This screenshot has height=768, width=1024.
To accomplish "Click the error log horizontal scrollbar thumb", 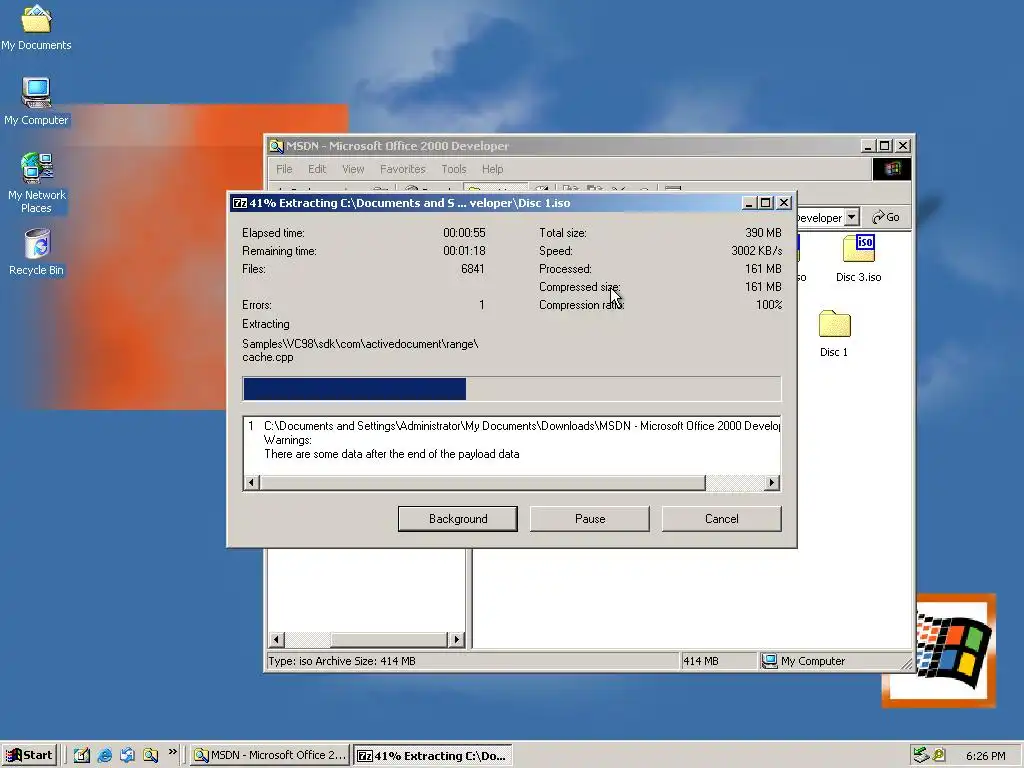I will (483, 483).
